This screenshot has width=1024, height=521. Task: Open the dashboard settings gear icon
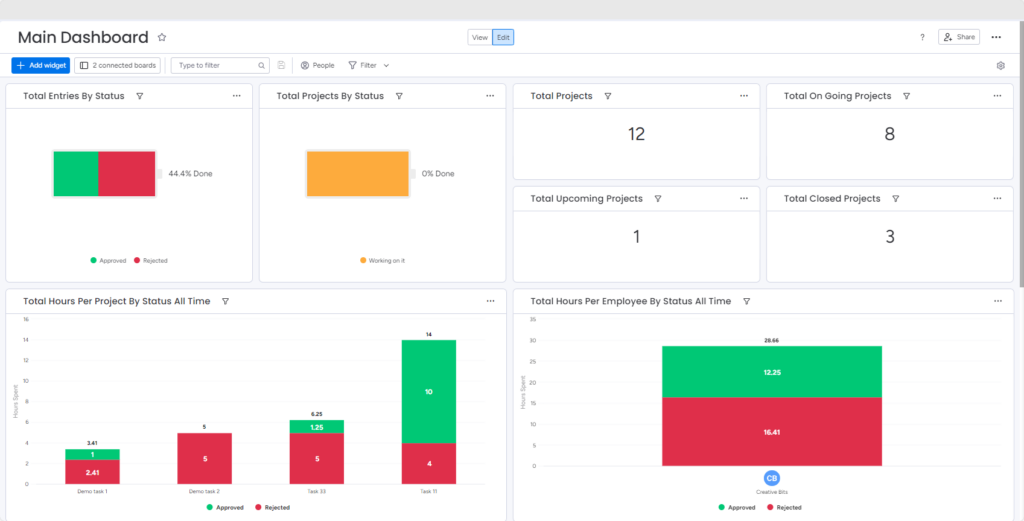1000,65
